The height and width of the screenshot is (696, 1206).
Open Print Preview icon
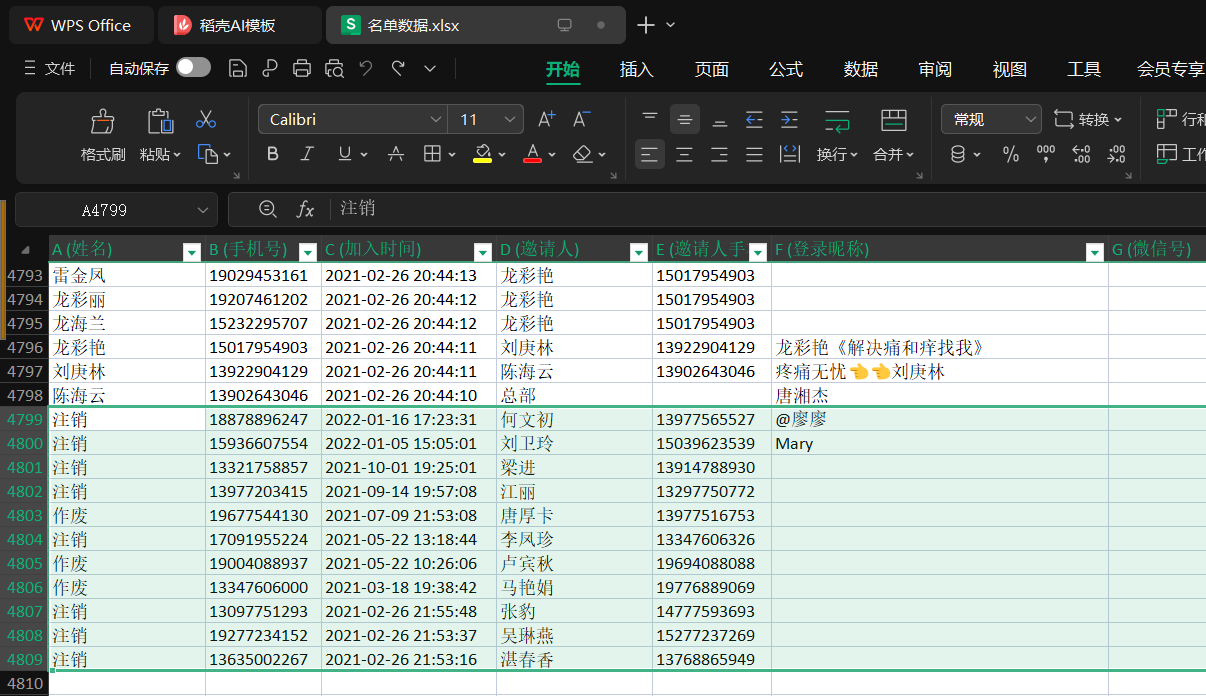[334, 68]
